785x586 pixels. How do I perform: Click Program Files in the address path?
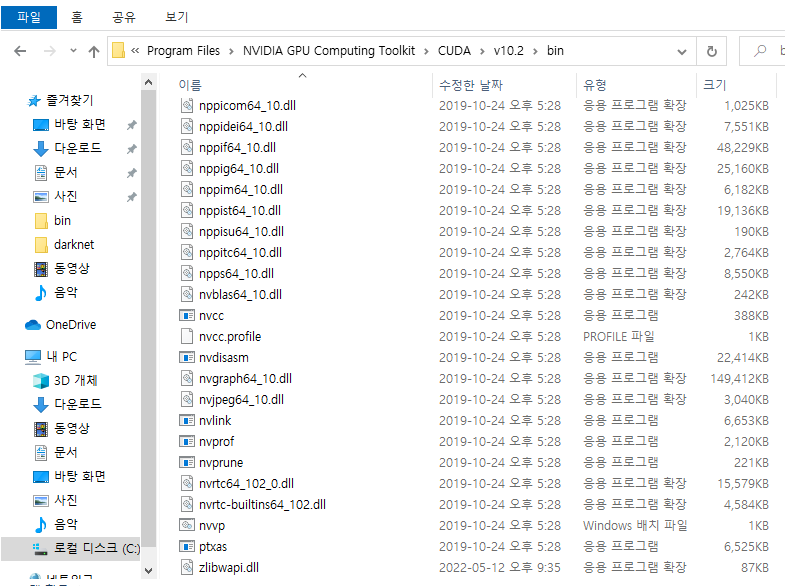tap(183, 51)
